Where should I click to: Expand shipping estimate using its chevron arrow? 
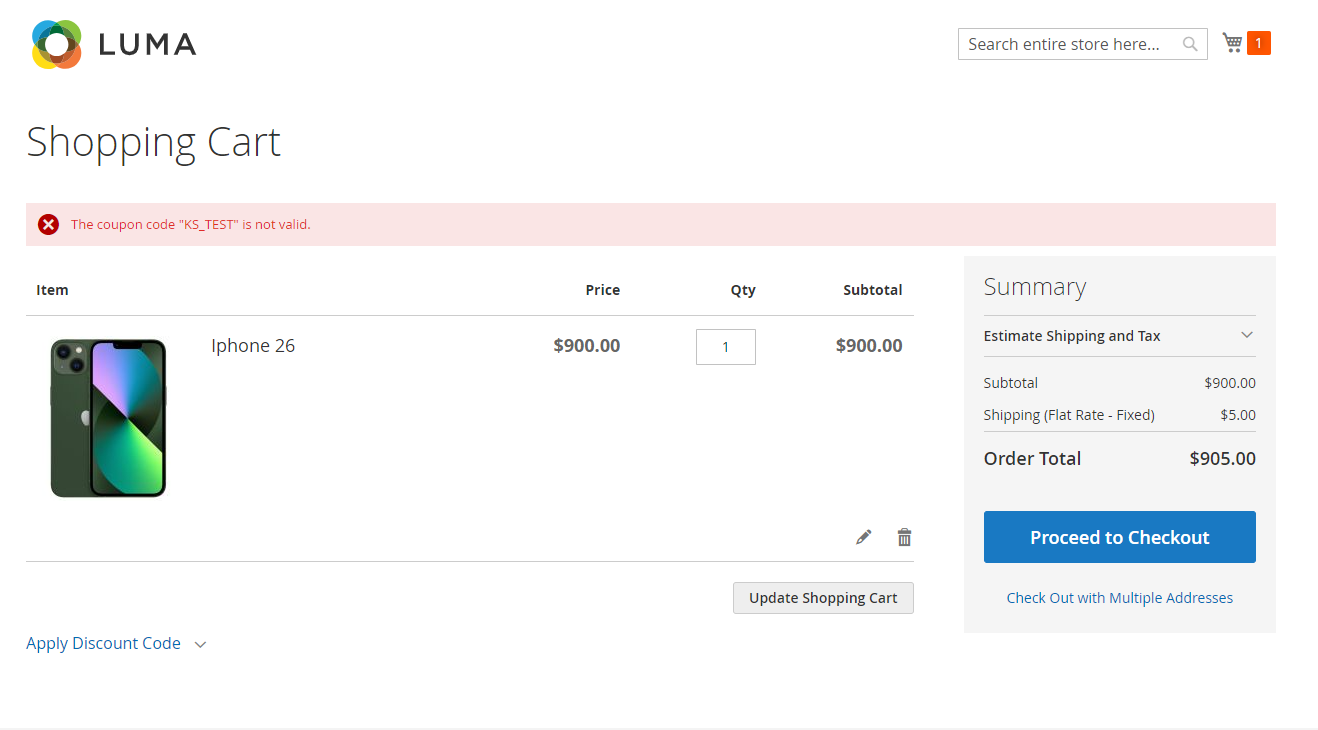pos(1246,335)
